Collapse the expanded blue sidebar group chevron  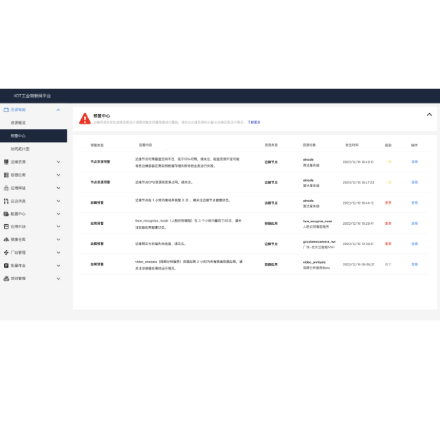tap(58, 110)
